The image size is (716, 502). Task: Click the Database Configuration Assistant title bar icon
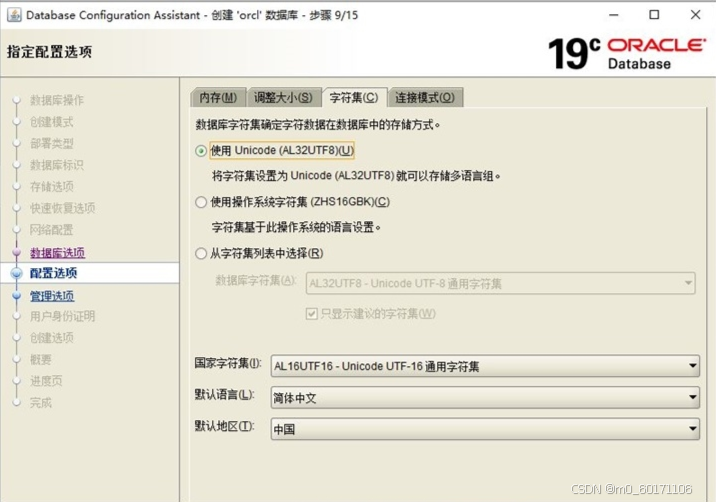point(14,15)
